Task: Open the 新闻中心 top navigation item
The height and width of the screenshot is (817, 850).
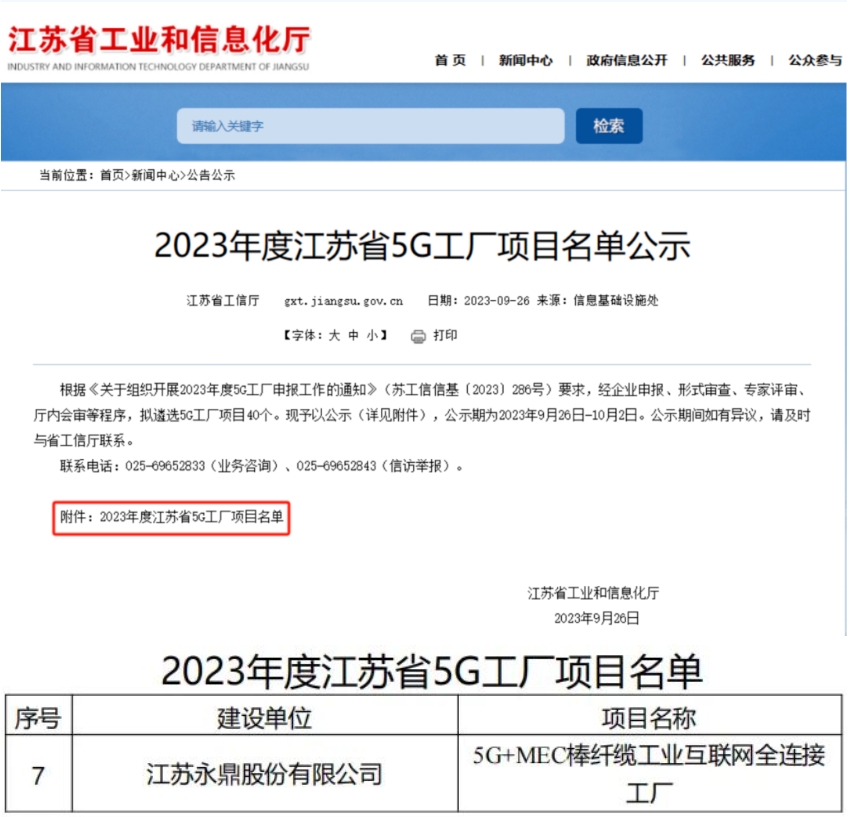Action: (x=525, y=60)
